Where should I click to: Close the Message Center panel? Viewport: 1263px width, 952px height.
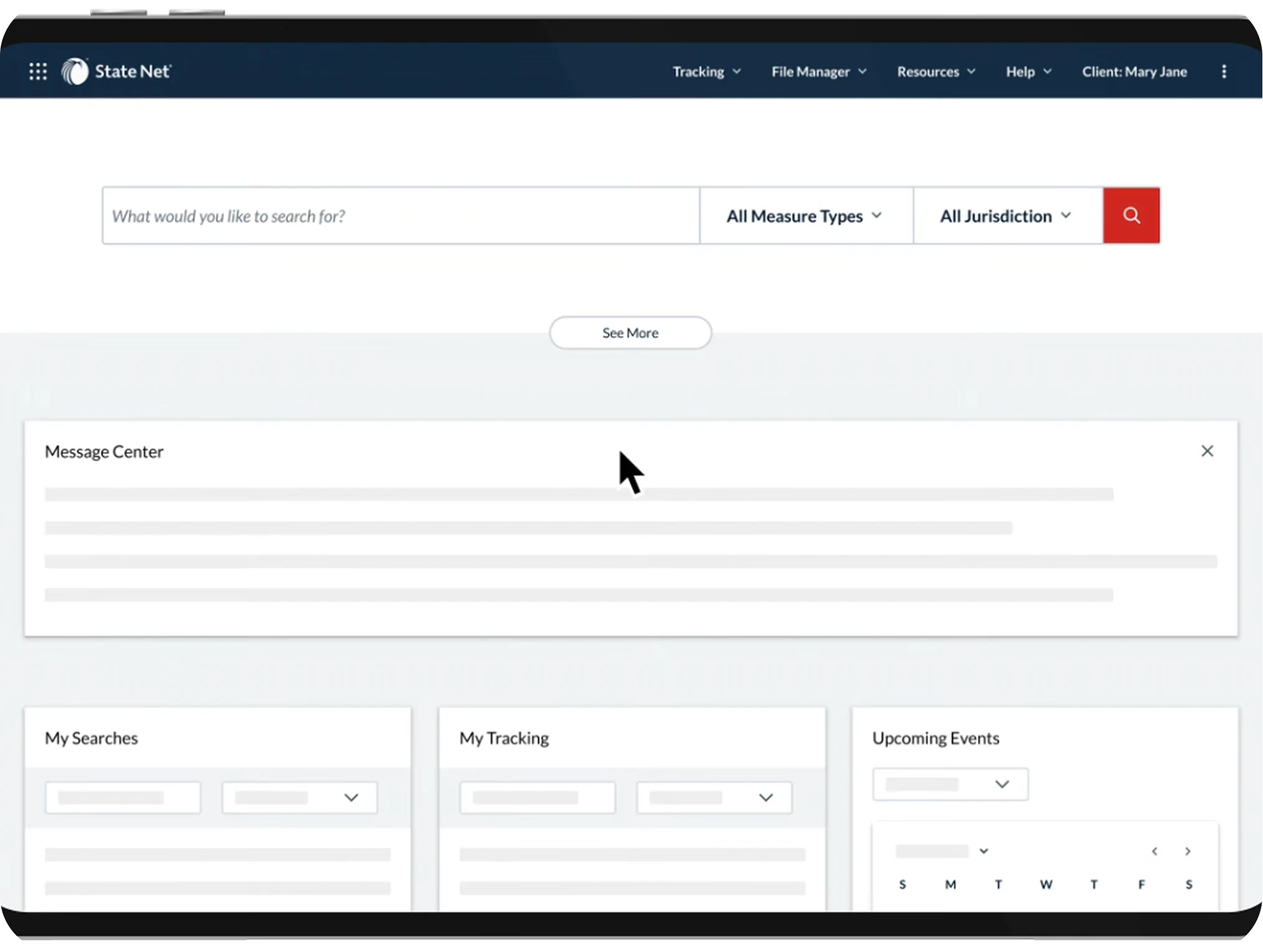coord(1207,451)
